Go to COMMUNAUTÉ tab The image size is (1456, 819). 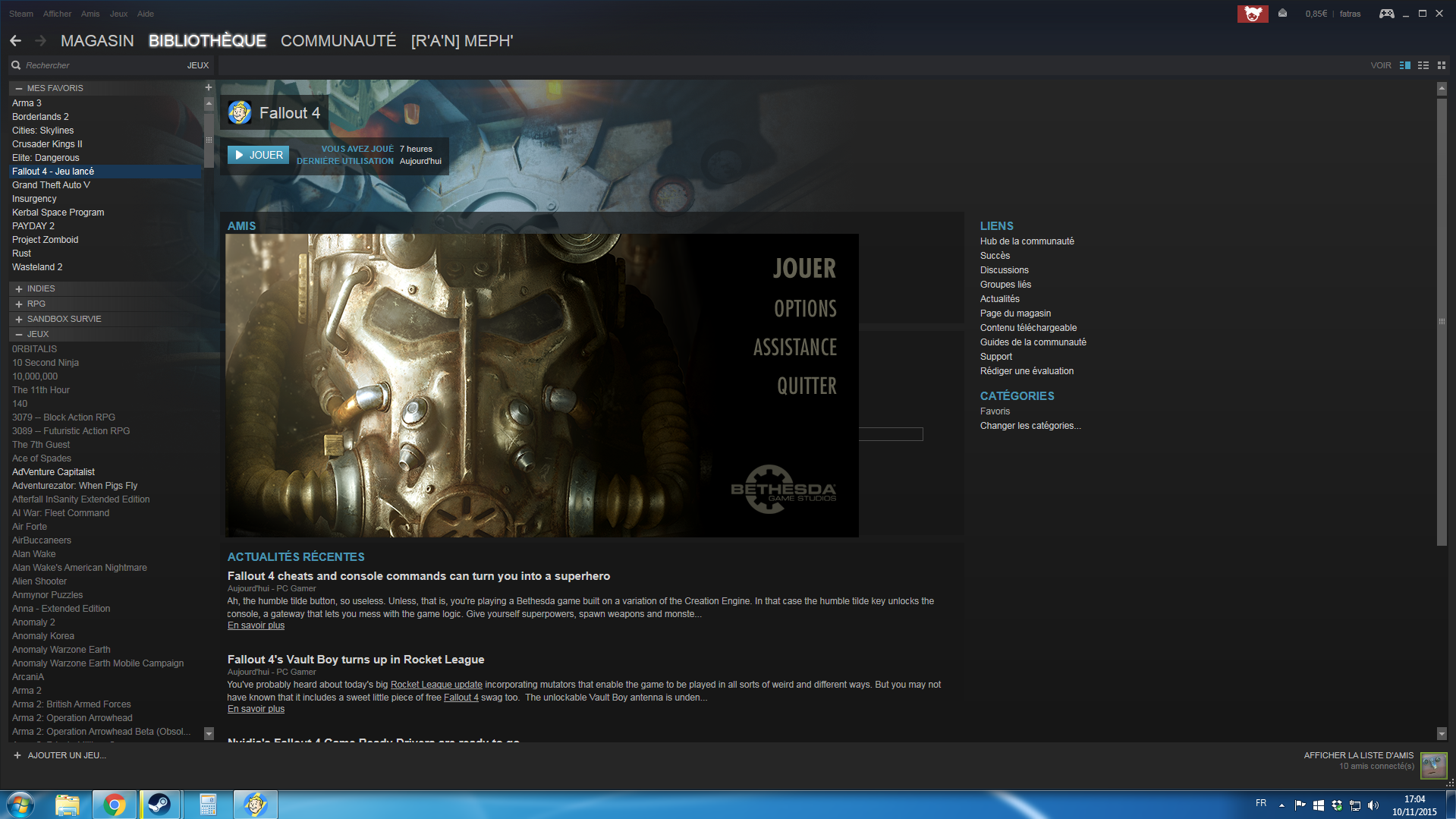(x=338, y=41)
